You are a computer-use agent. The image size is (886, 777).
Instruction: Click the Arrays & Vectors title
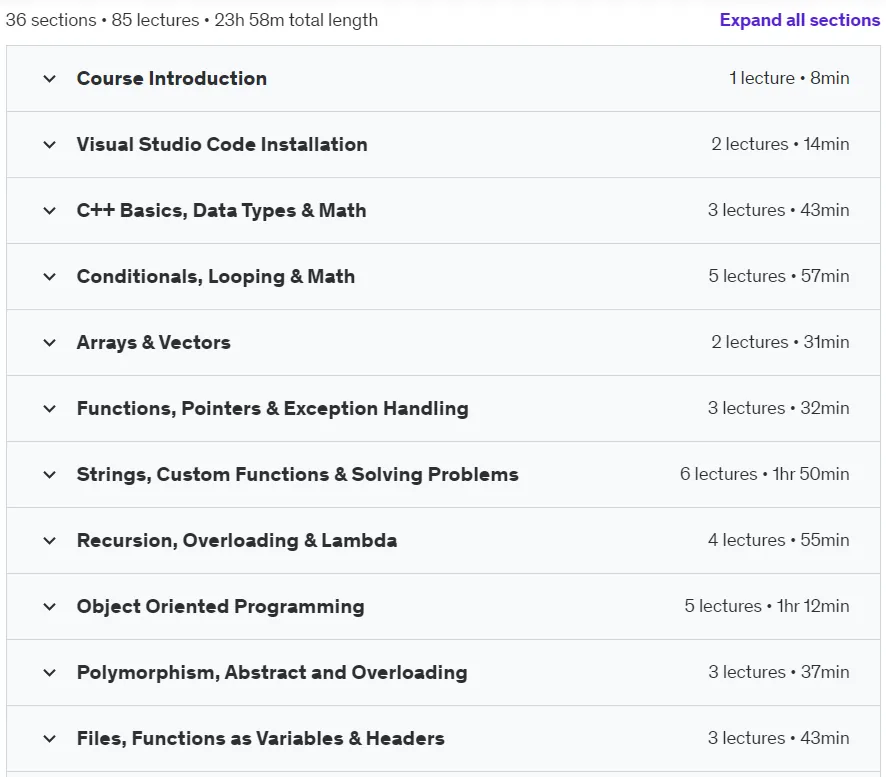click(x=154, y=342)
